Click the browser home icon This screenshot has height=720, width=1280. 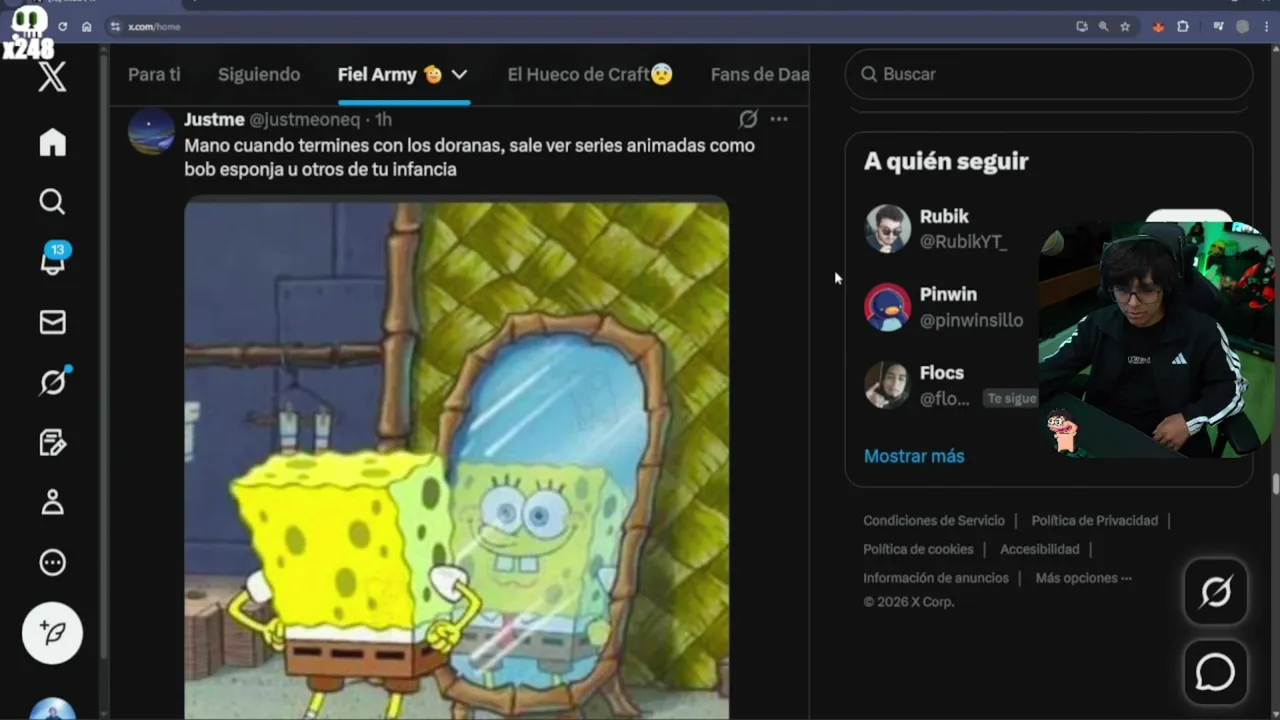point(86,27)
